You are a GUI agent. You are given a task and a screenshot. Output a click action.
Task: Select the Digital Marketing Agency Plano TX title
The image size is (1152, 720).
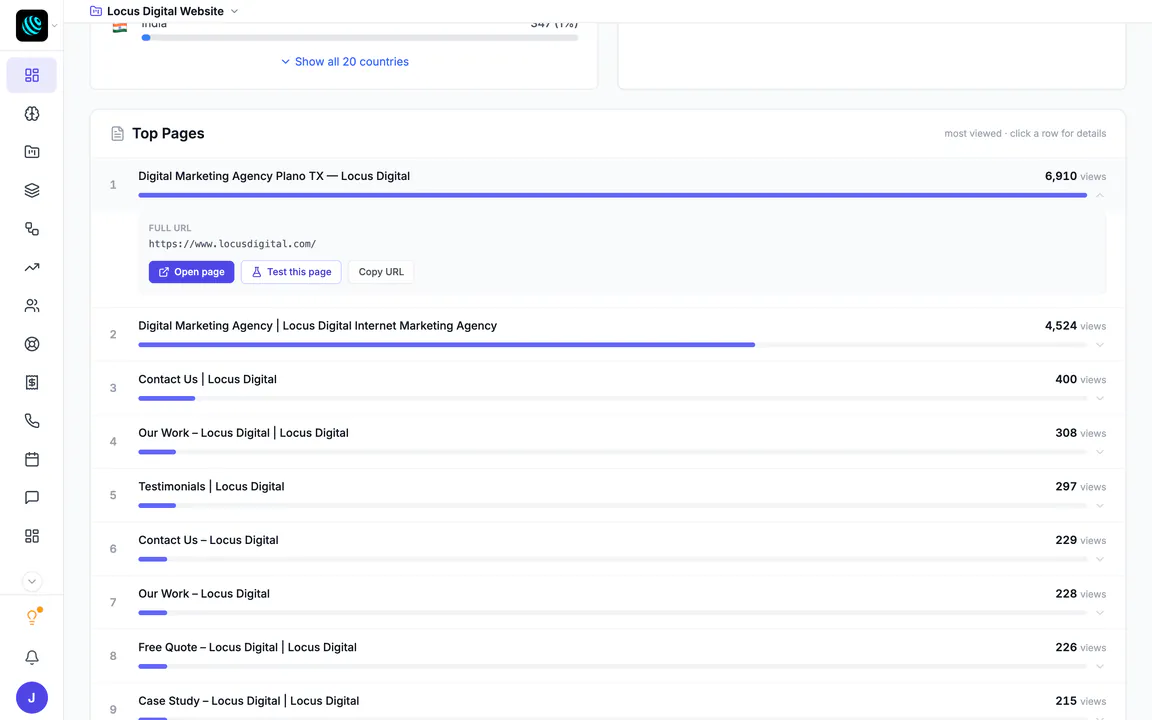(274, 176)
